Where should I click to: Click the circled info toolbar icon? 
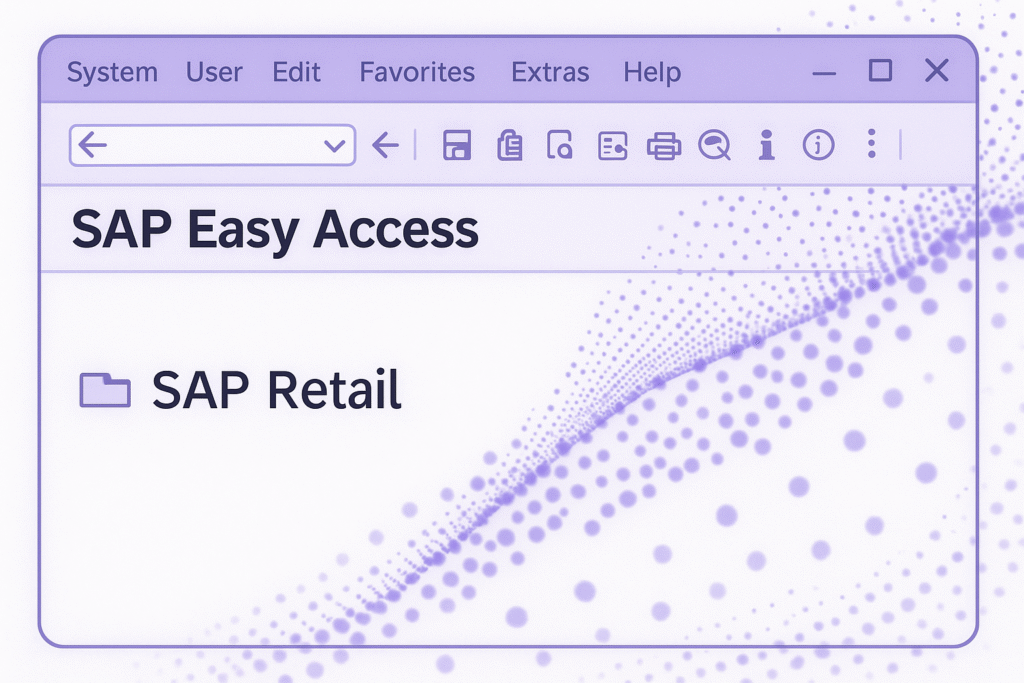[x=818, y=145]
